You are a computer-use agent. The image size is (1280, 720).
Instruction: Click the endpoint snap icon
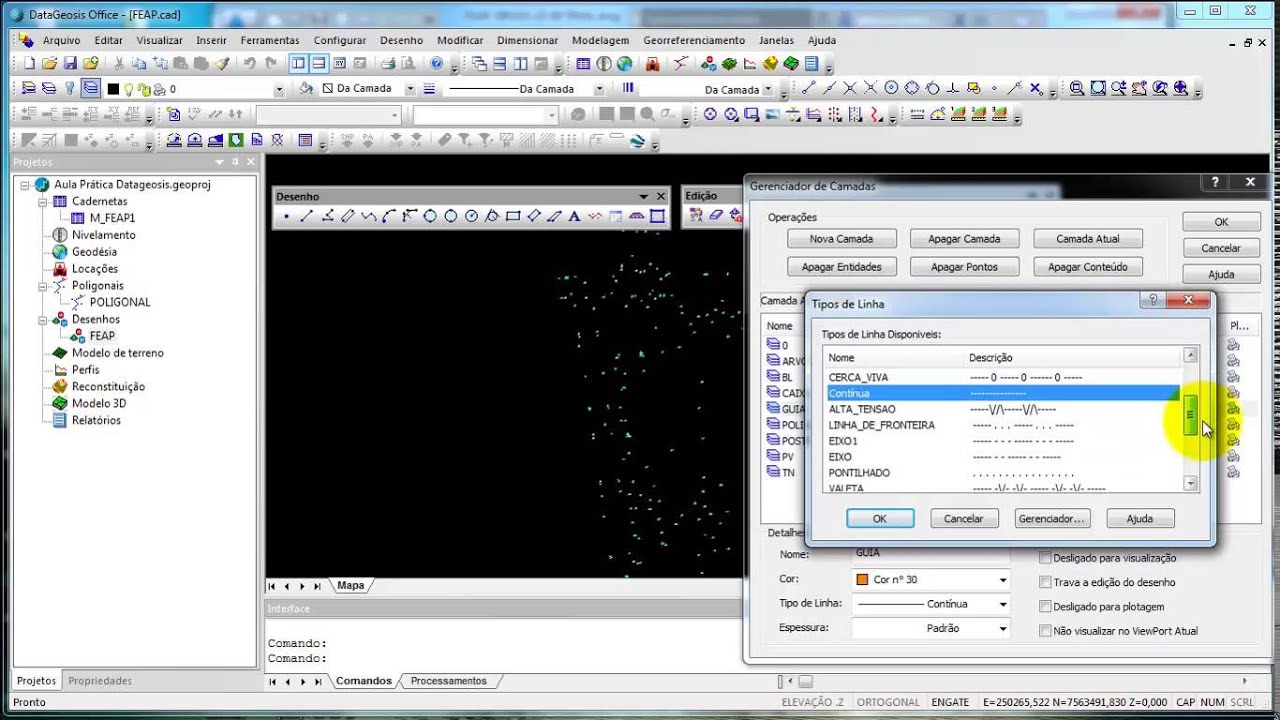coord(808,88)
